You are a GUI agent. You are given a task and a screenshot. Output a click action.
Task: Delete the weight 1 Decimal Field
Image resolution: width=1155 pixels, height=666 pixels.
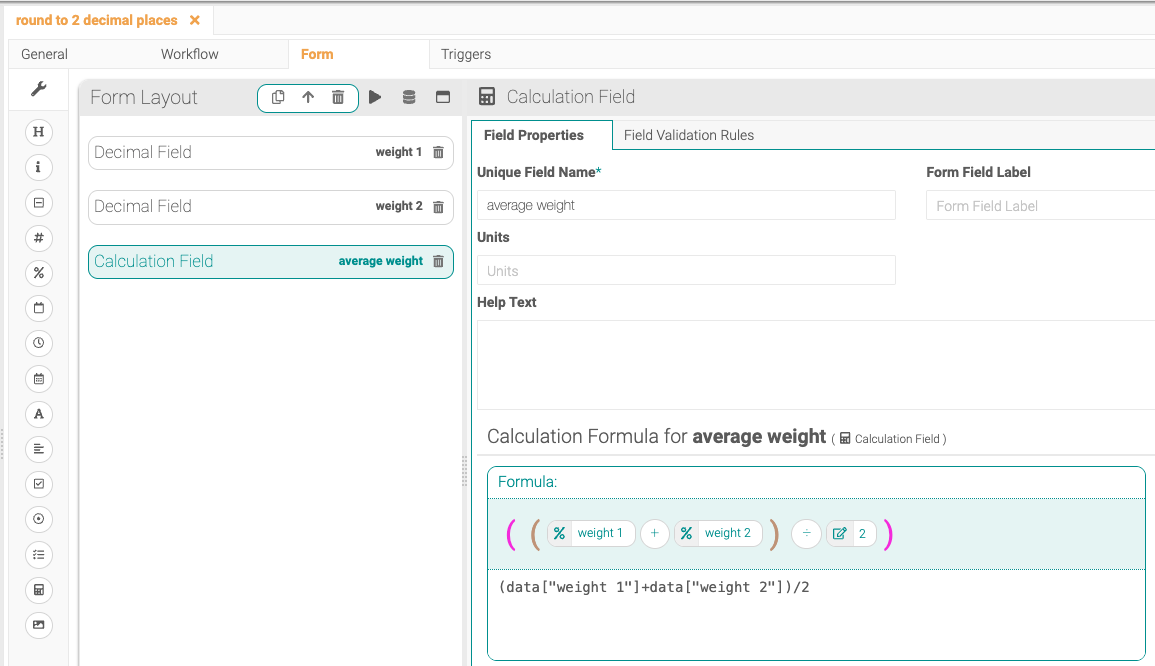tap(438, 153)
